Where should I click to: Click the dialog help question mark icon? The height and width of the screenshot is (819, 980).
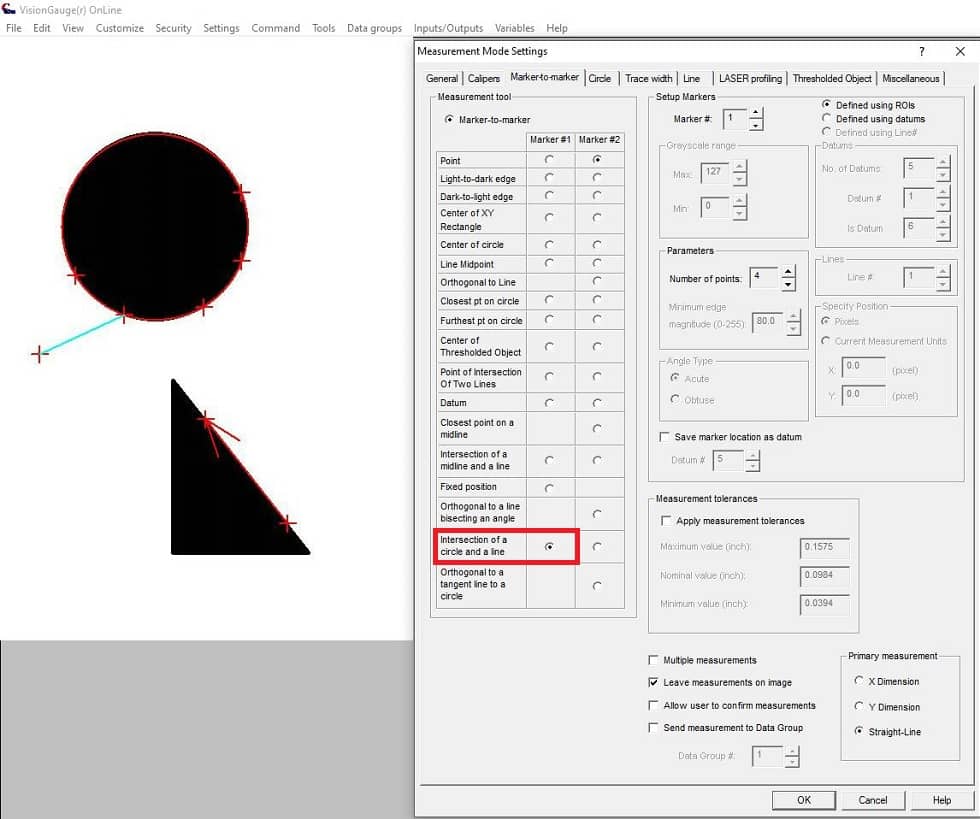(922, 51)
